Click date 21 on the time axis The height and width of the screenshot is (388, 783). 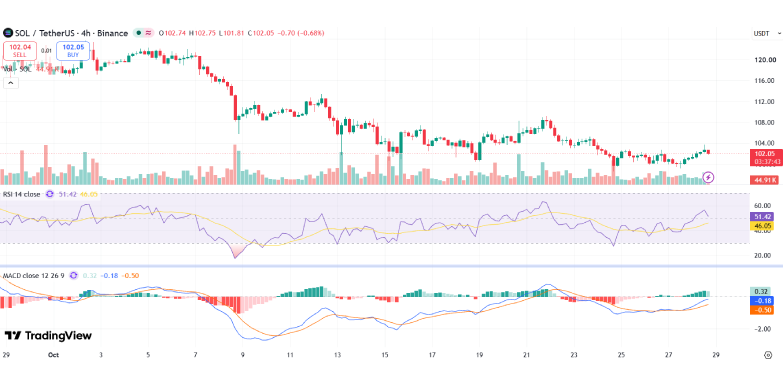[x=527, y=355]
